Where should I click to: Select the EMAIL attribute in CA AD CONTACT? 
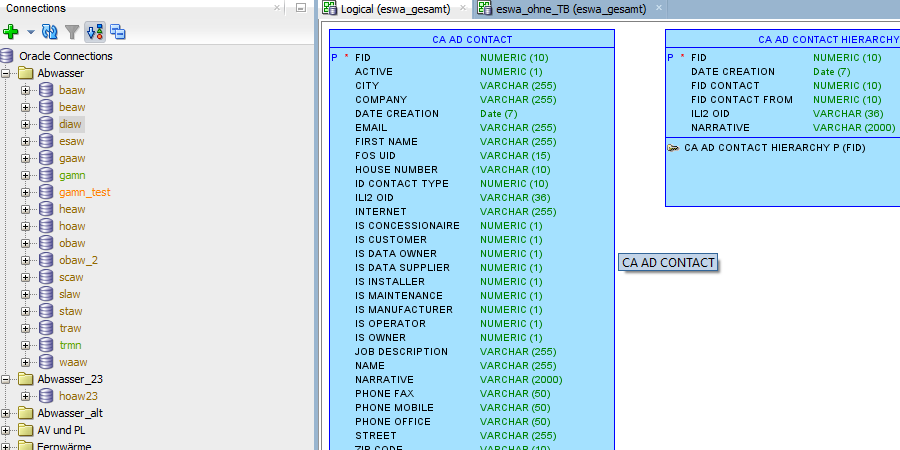(x=370, y=128)
